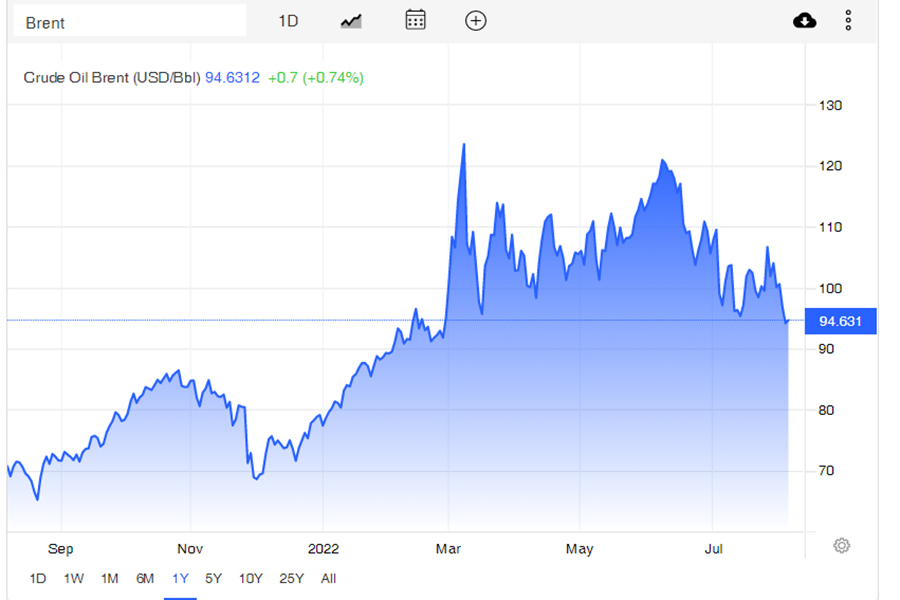Open the 1D interval dropdown at top

(x=288, y=21)
